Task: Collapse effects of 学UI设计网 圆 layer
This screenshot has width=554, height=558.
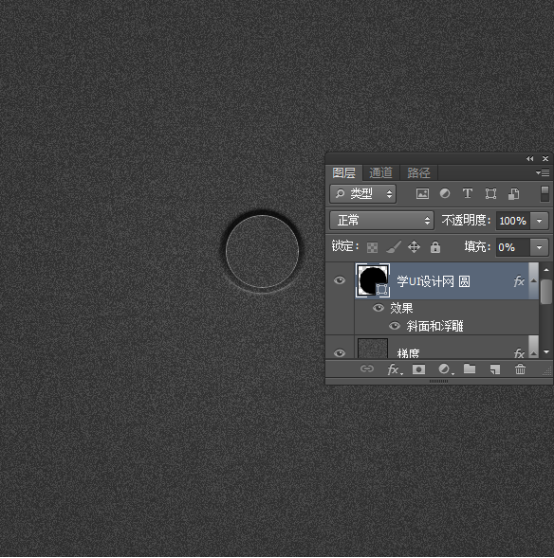Action: point(533,281)
